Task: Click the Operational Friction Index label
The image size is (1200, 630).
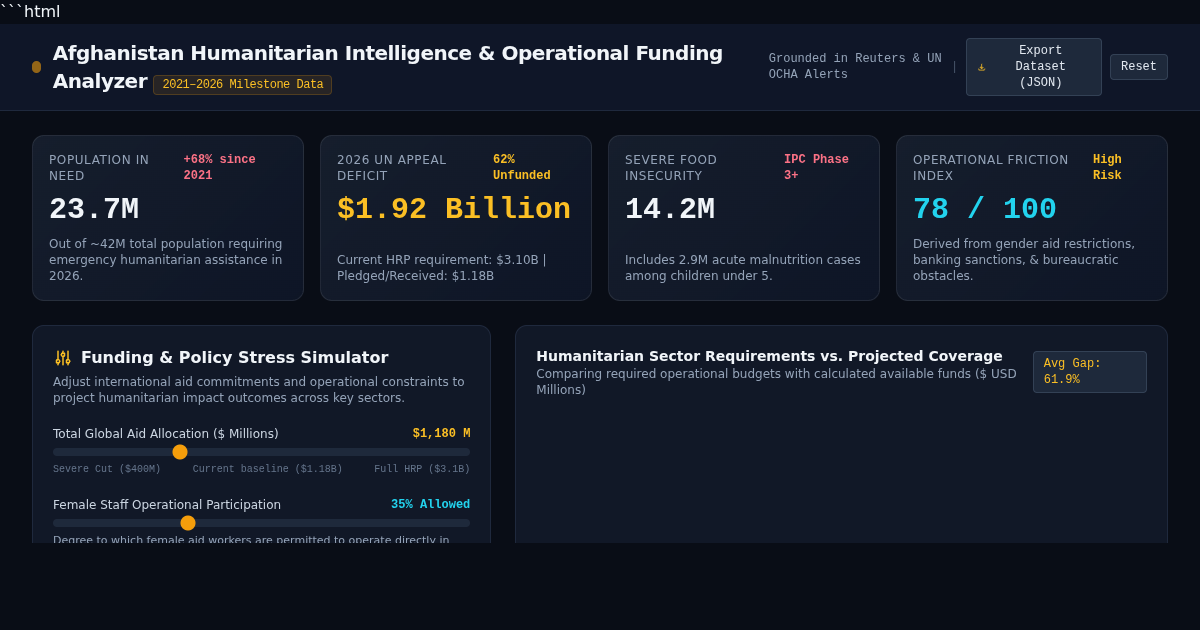Action: 990,168
